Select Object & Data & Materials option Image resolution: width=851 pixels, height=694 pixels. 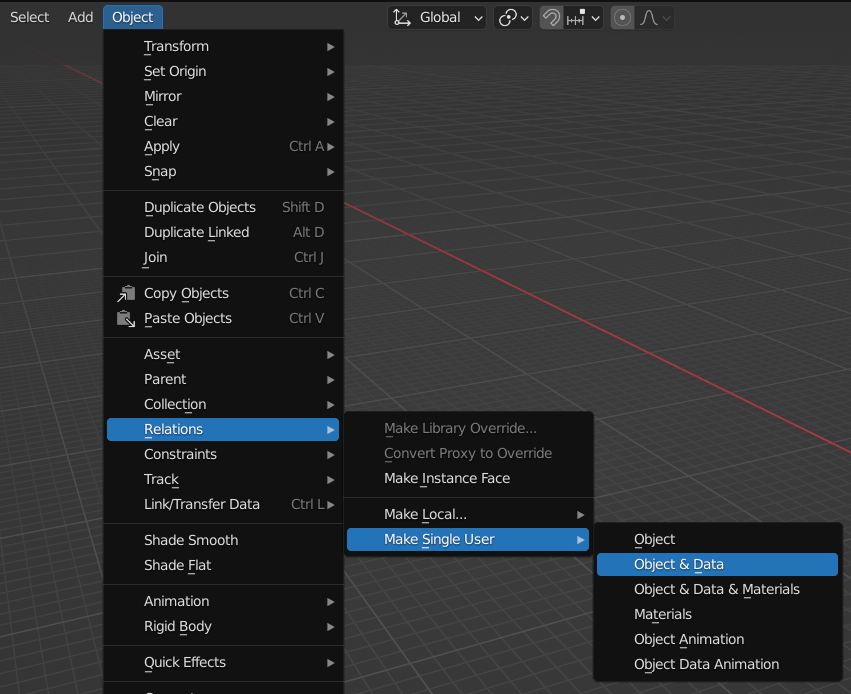point(717,589)
